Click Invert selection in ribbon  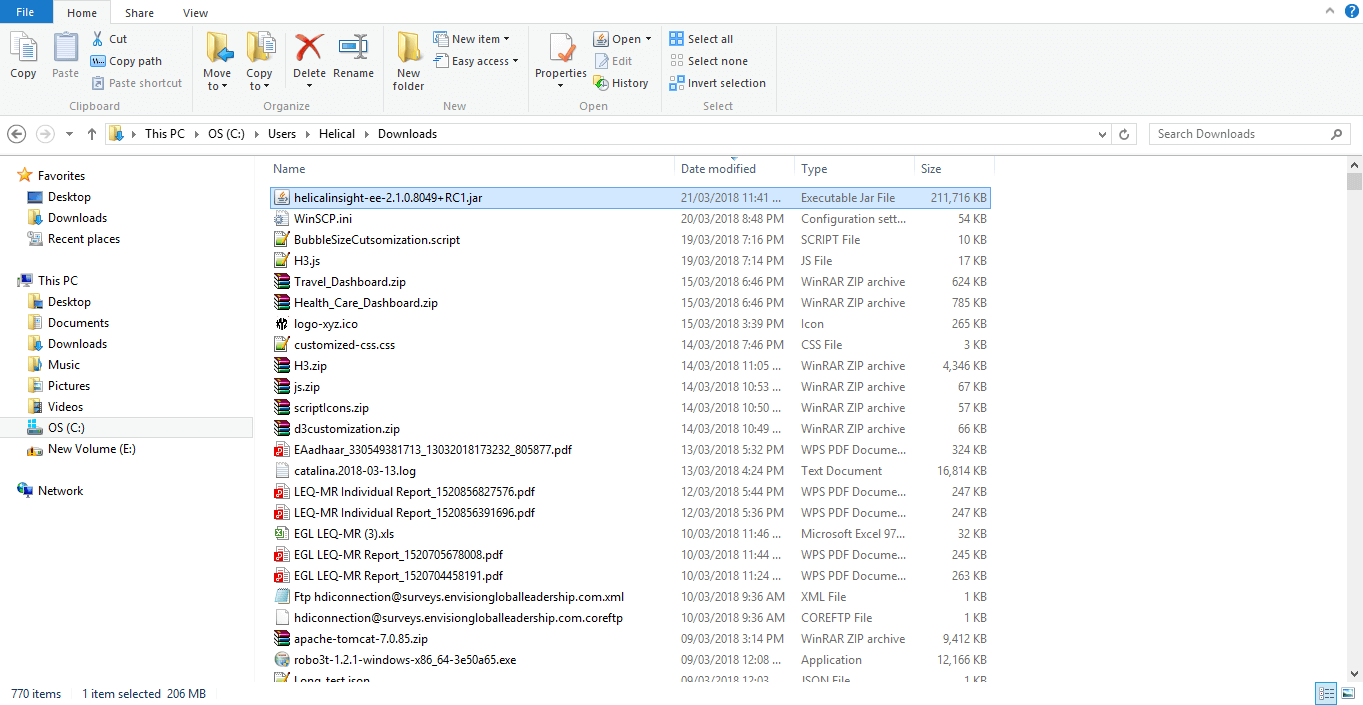[x=717, y=83]
